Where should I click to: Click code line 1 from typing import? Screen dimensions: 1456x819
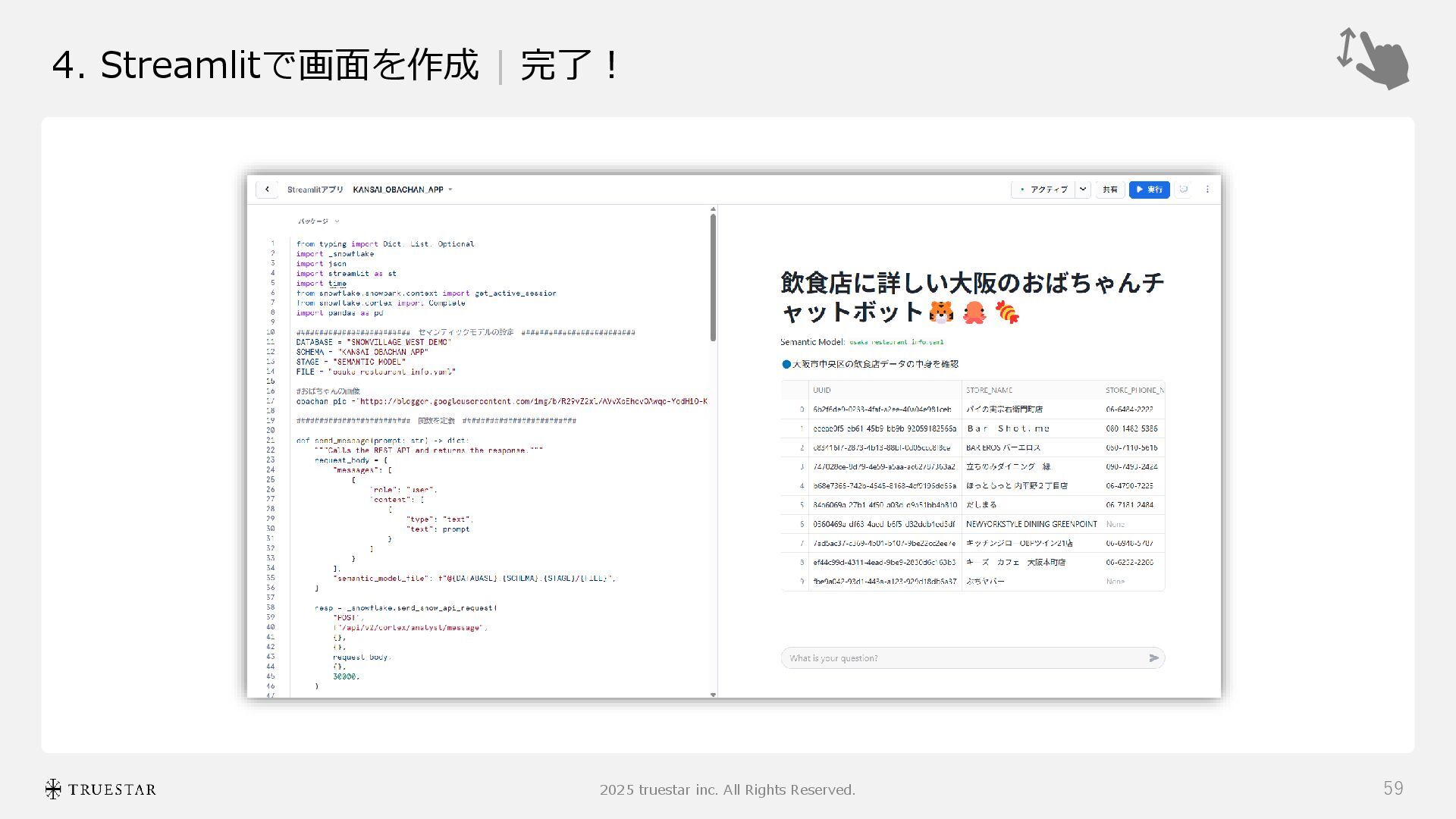tap(385, 244)
